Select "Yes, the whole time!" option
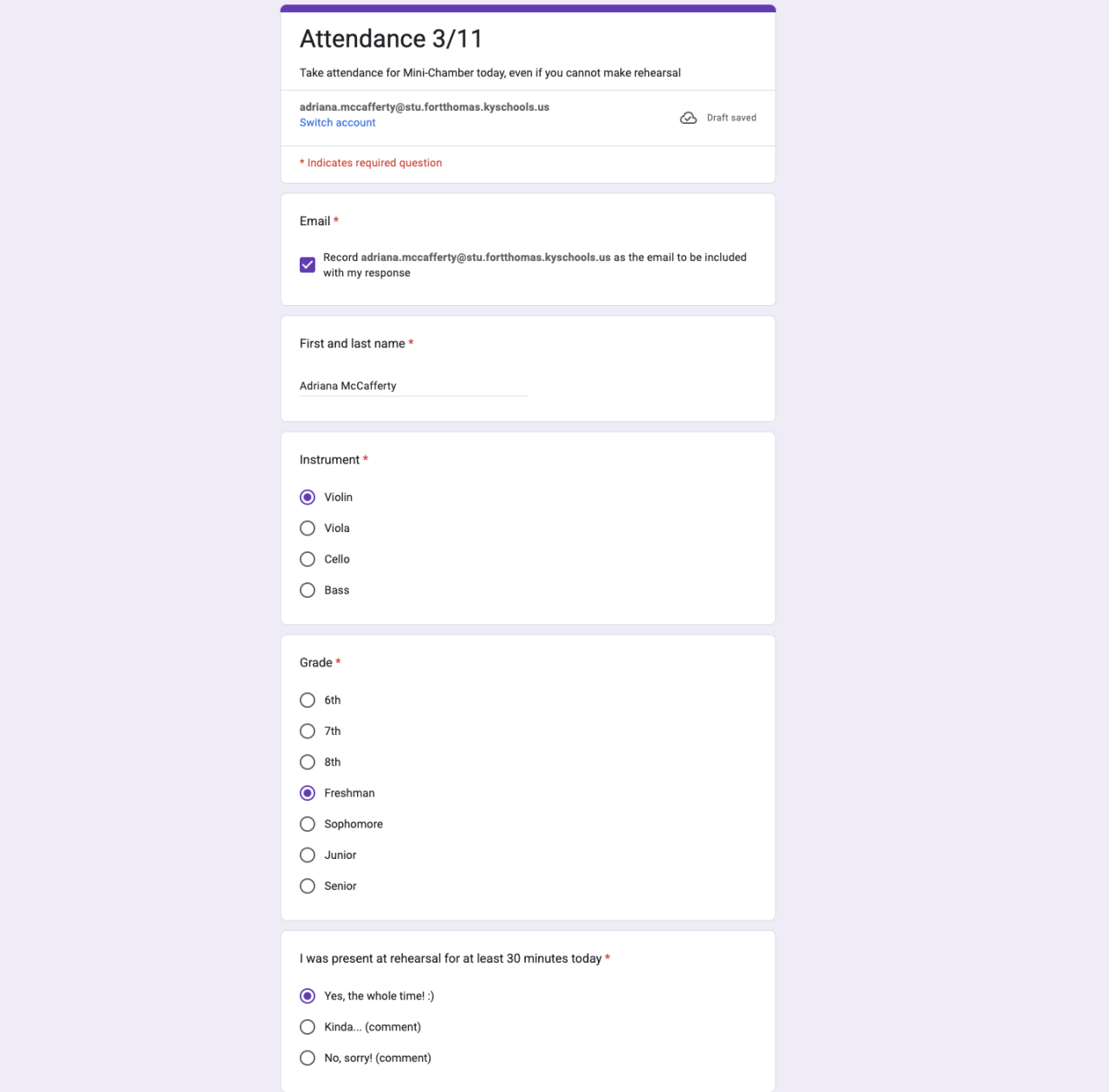 [308, 997]
